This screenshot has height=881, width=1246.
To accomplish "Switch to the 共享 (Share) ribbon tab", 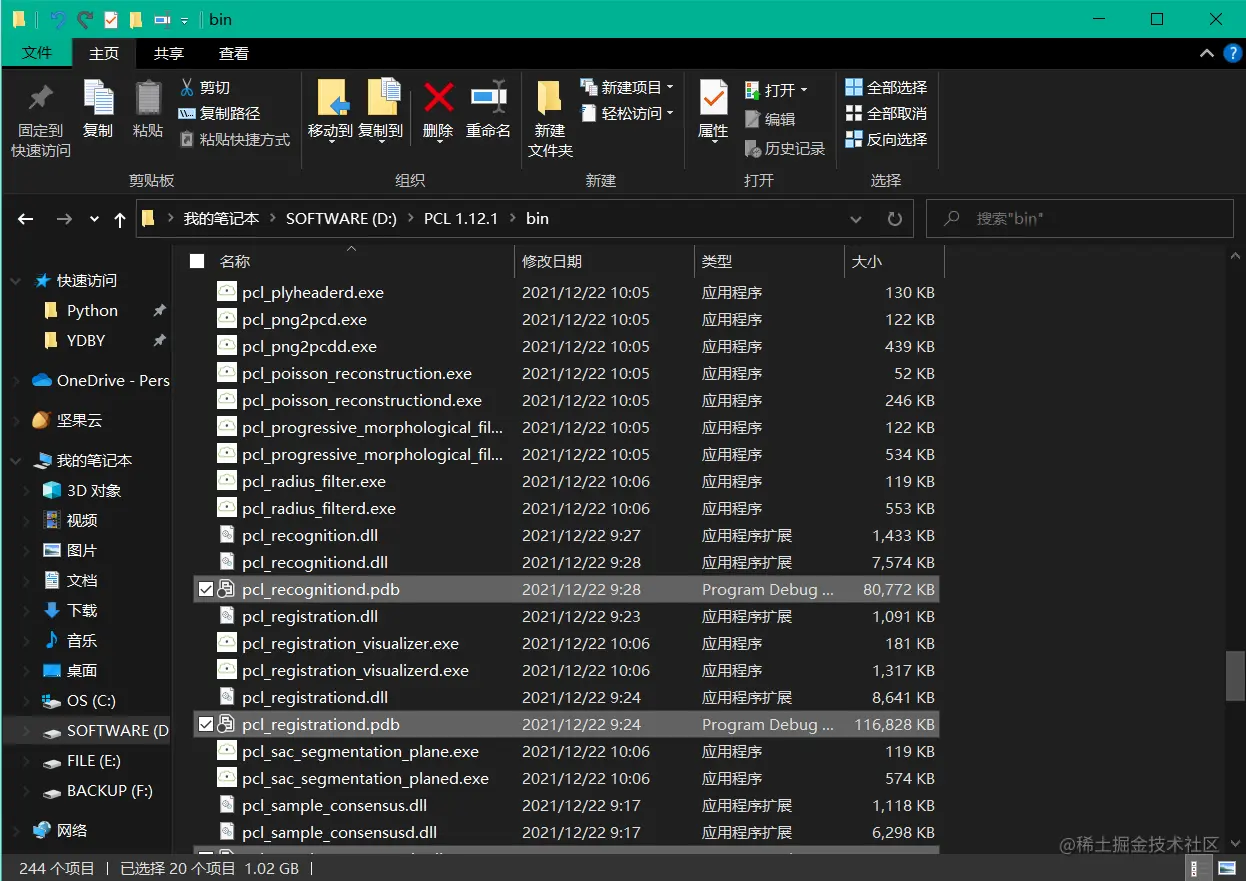I will point(169,54).
